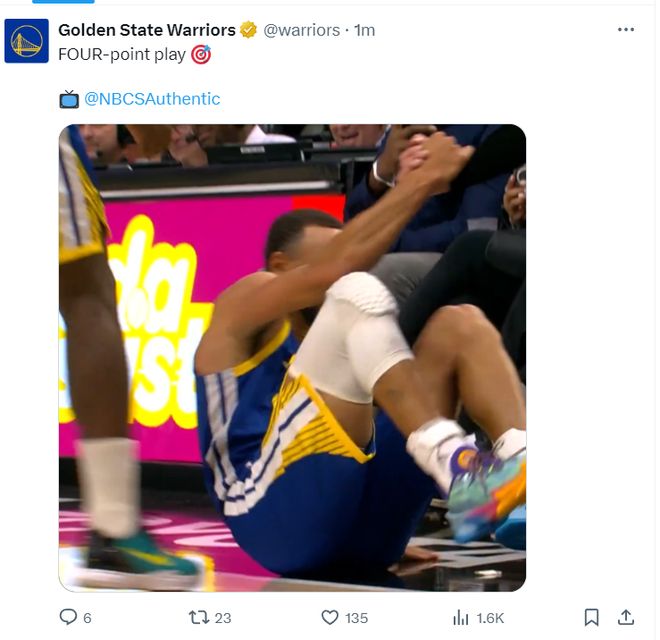
Task: Click the reply count of 6
Action: coord(88,618)
